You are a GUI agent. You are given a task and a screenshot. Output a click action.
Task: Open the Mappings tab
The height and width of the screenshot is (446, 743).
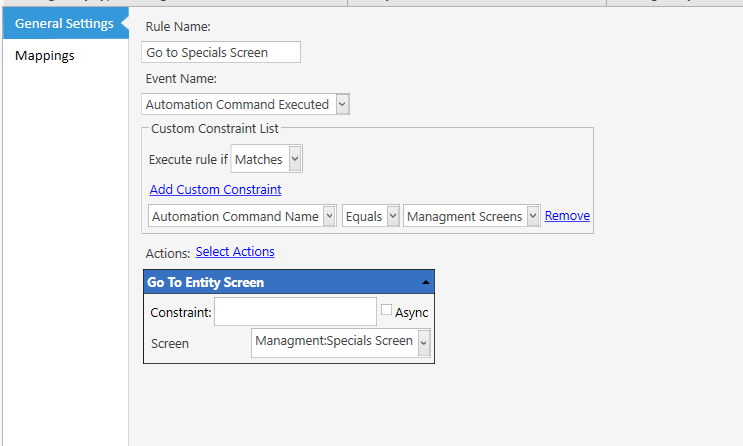pos(45,55)
